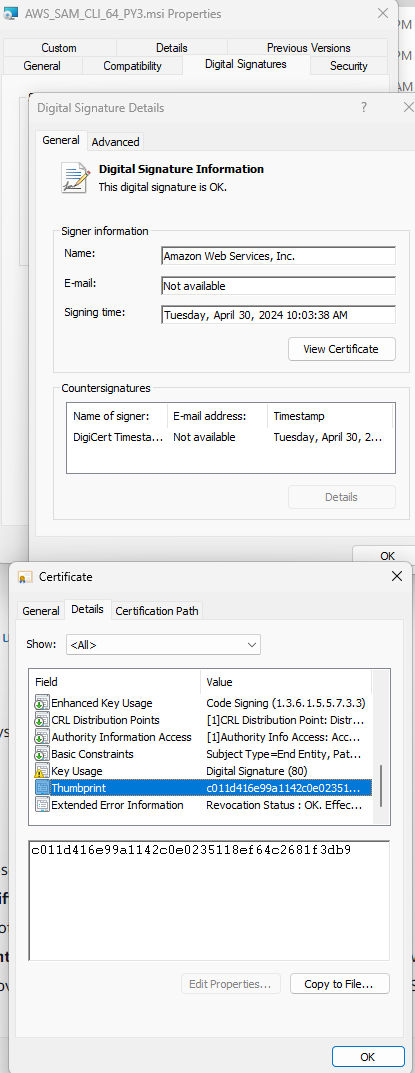Image resolution: width=415 pixels, height=1073 pixels.
Task: Click the Revocation Status value cell
Action: point(284,805)
